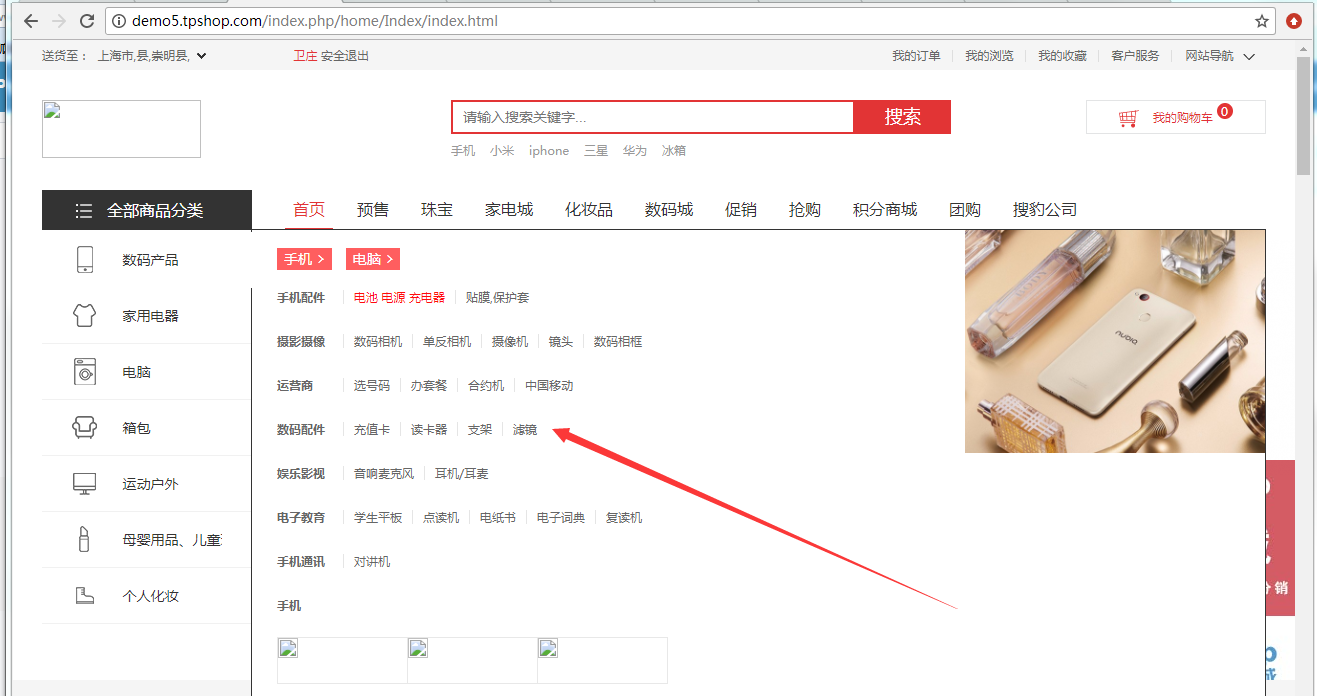Screen dimensions: 1317x696
Task: Select the icon next to 个人化妆
Action: click(84, 595)
